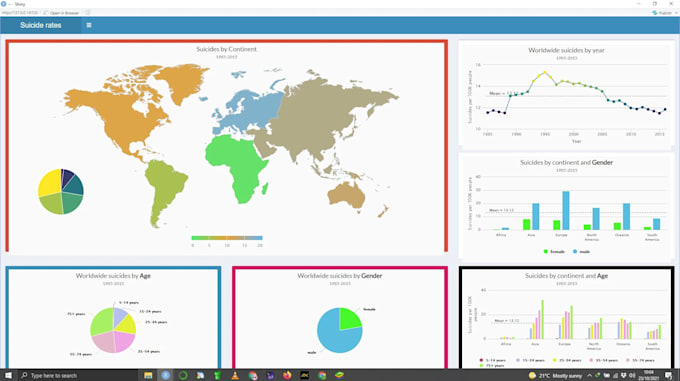Click the Oceania male bar in Gender chart
680x381 pixels.
[x=627, y=216]
